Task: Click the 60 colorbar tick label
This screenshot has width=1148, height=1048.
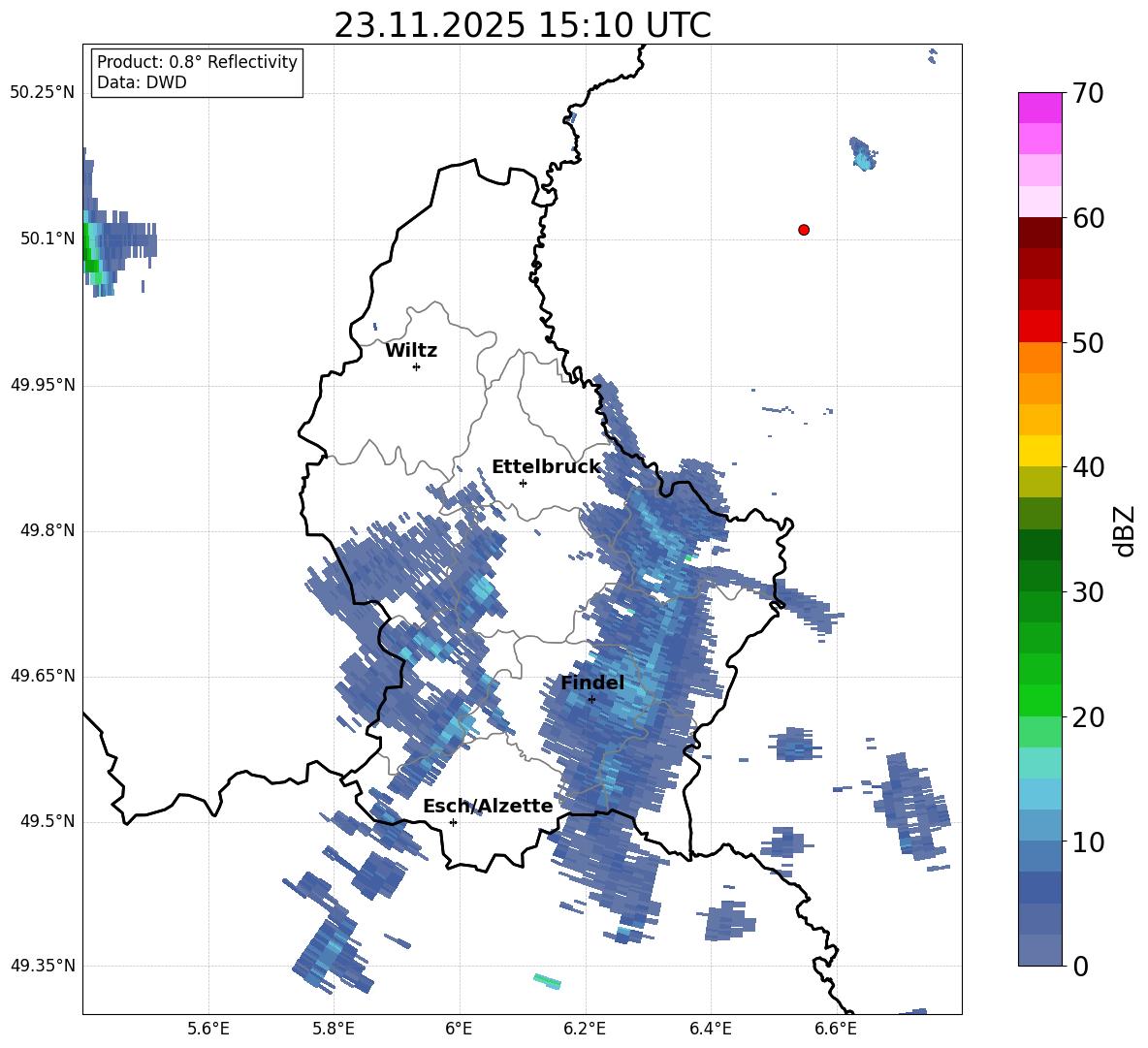Action: pyautogui.click(x=1088, y=218)
